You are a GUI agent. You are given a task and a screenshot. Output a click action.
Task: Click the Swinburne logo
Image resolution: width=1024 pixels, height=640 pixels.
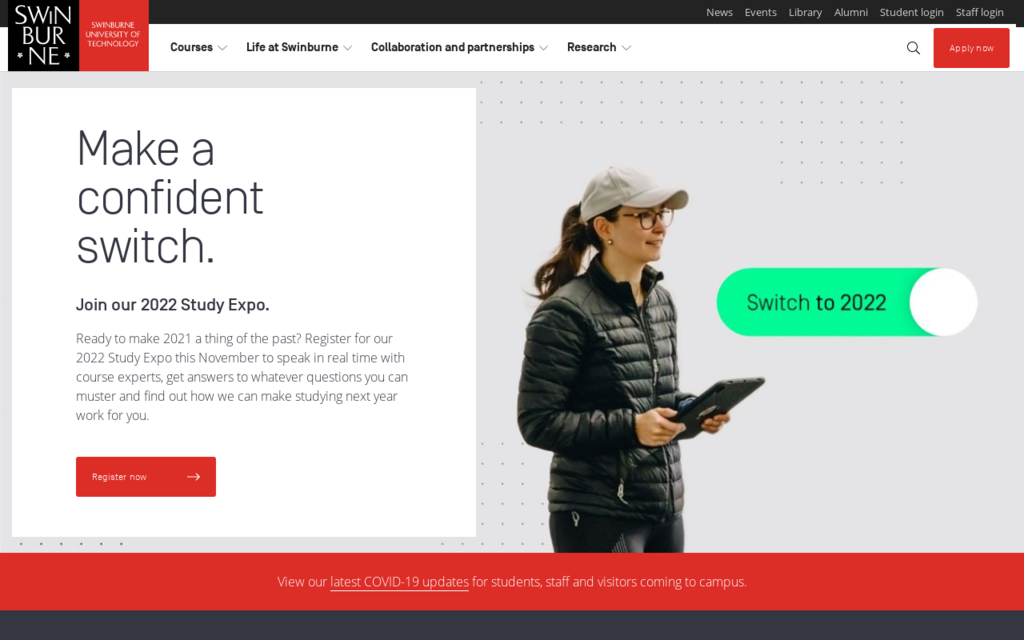pos(78,35)
